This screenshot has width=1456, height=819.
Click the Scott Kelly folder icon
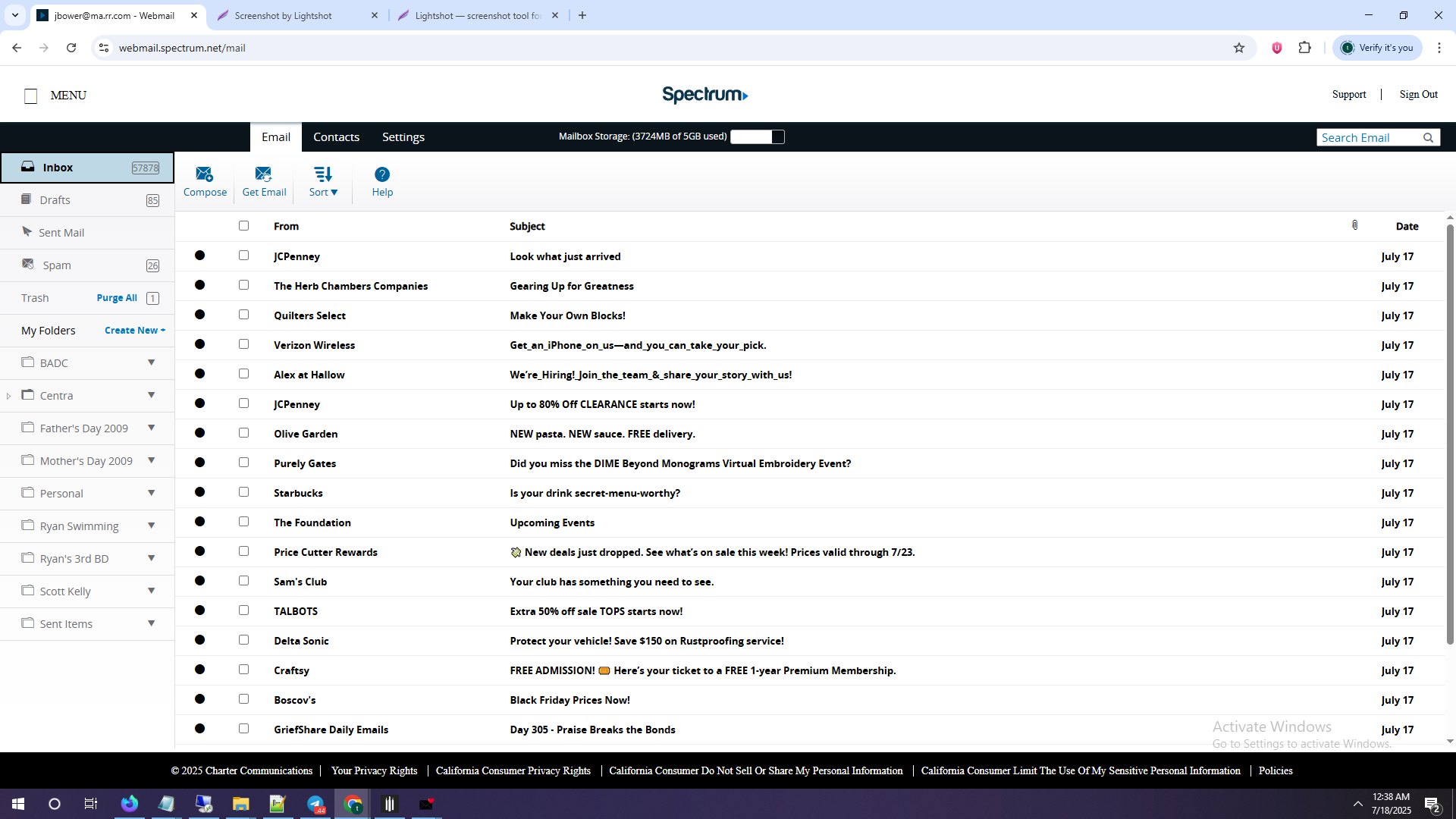tap(28, 590)
